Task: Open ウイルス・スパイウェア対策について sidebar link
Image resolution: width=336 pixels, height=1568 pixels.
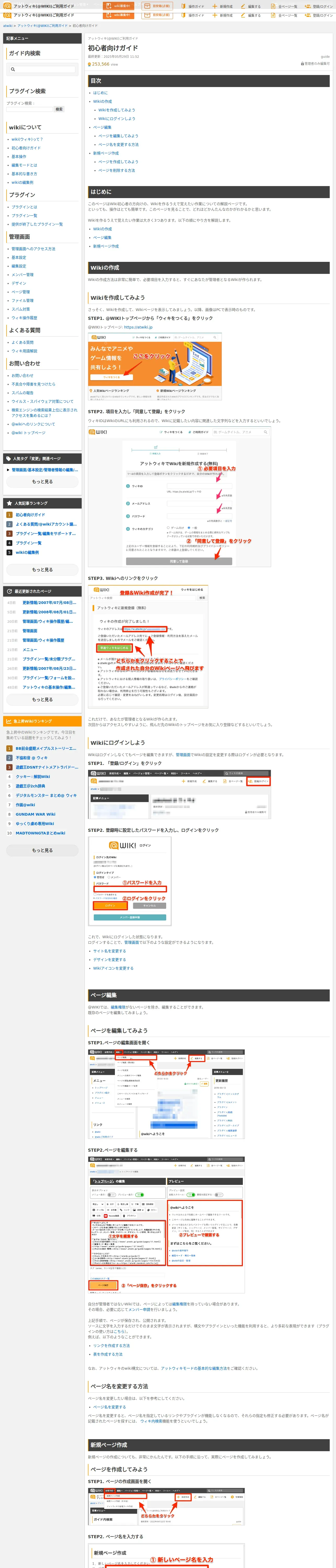Action: [43, 402]
